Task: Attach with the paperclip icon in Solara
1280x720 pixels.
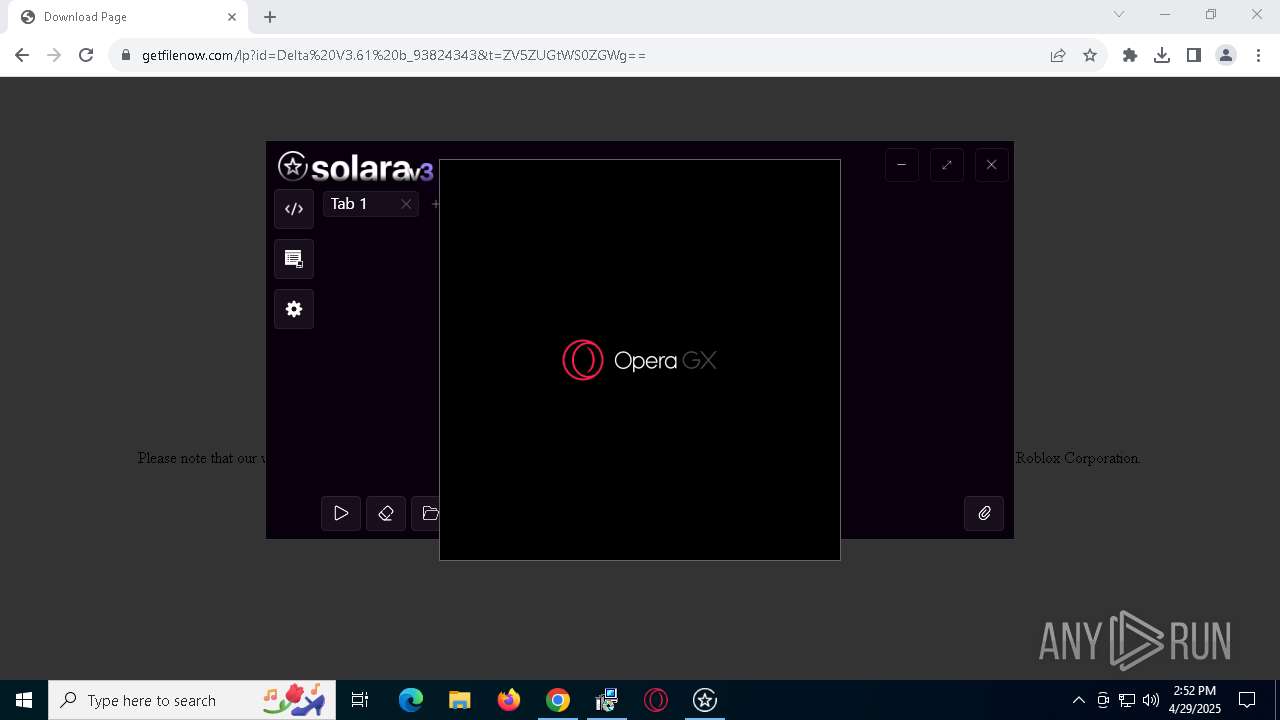Action: pyautogui.click(x=984, y=513)
